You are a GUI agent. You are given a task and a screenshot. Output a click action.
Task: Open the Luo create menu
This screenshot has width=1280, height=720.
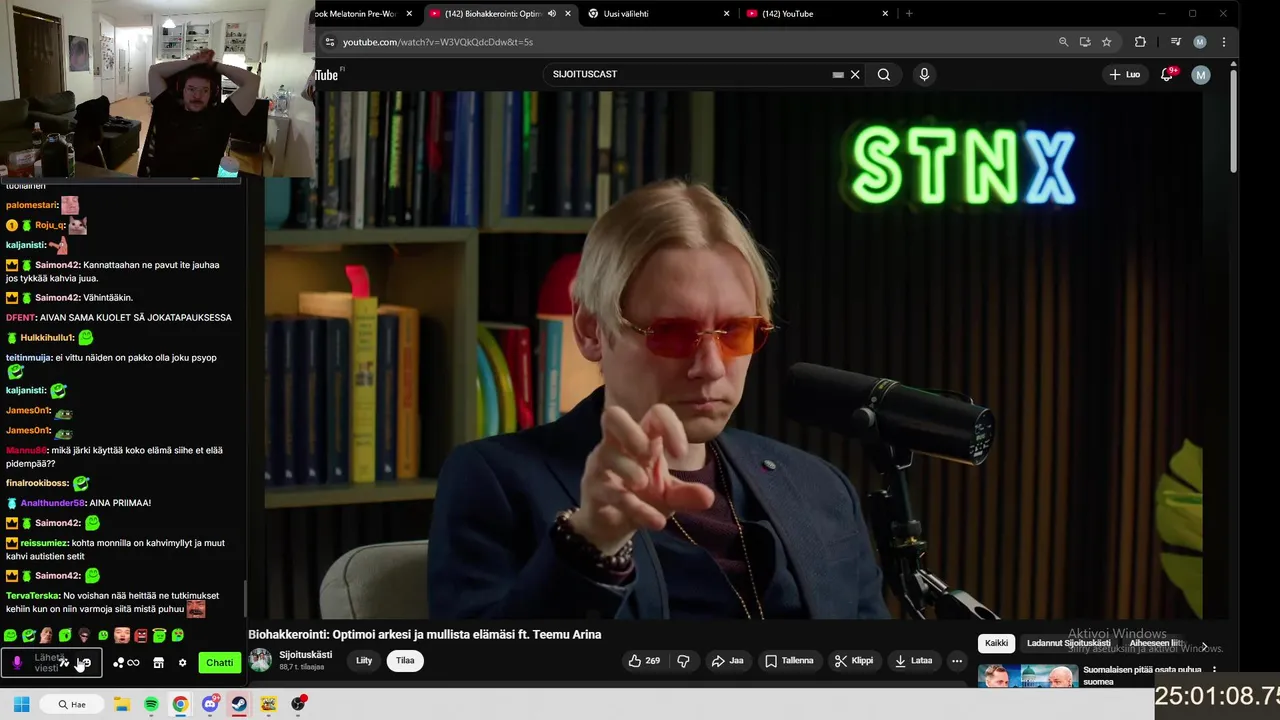[x=1125, y=74]
